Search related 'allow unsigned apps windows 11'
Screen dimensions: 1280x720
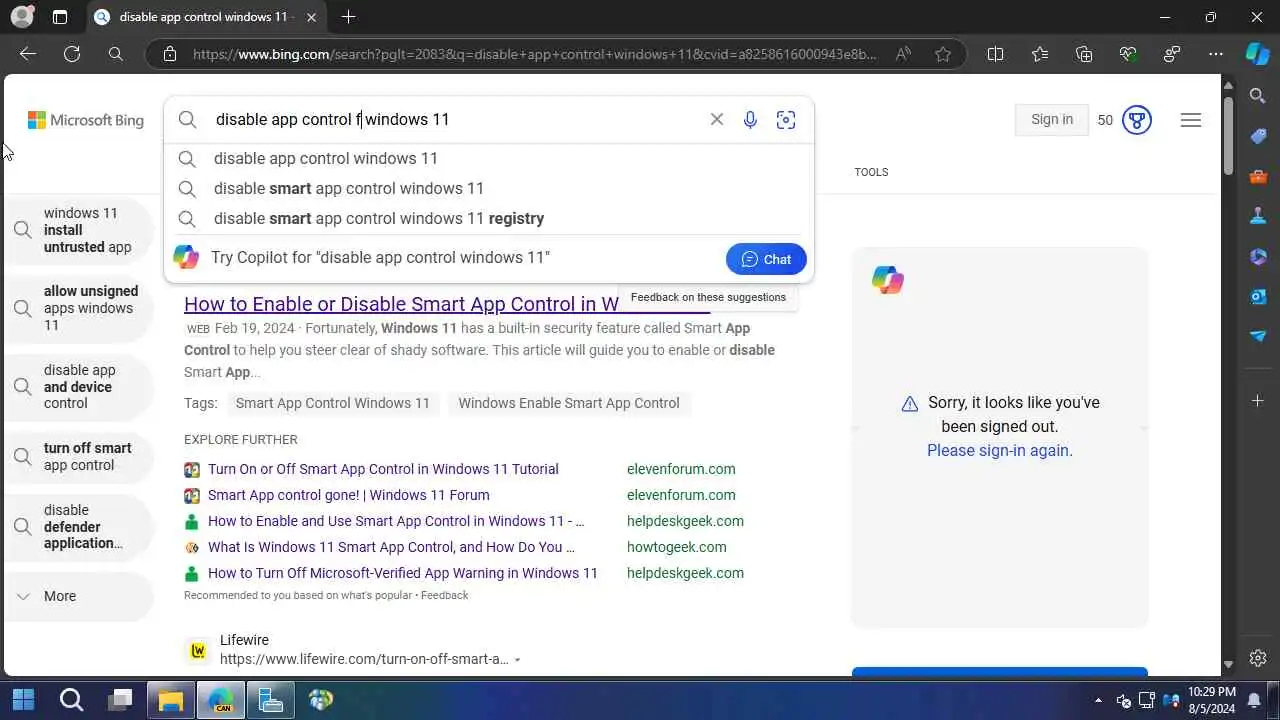click(x=79, y=308)
